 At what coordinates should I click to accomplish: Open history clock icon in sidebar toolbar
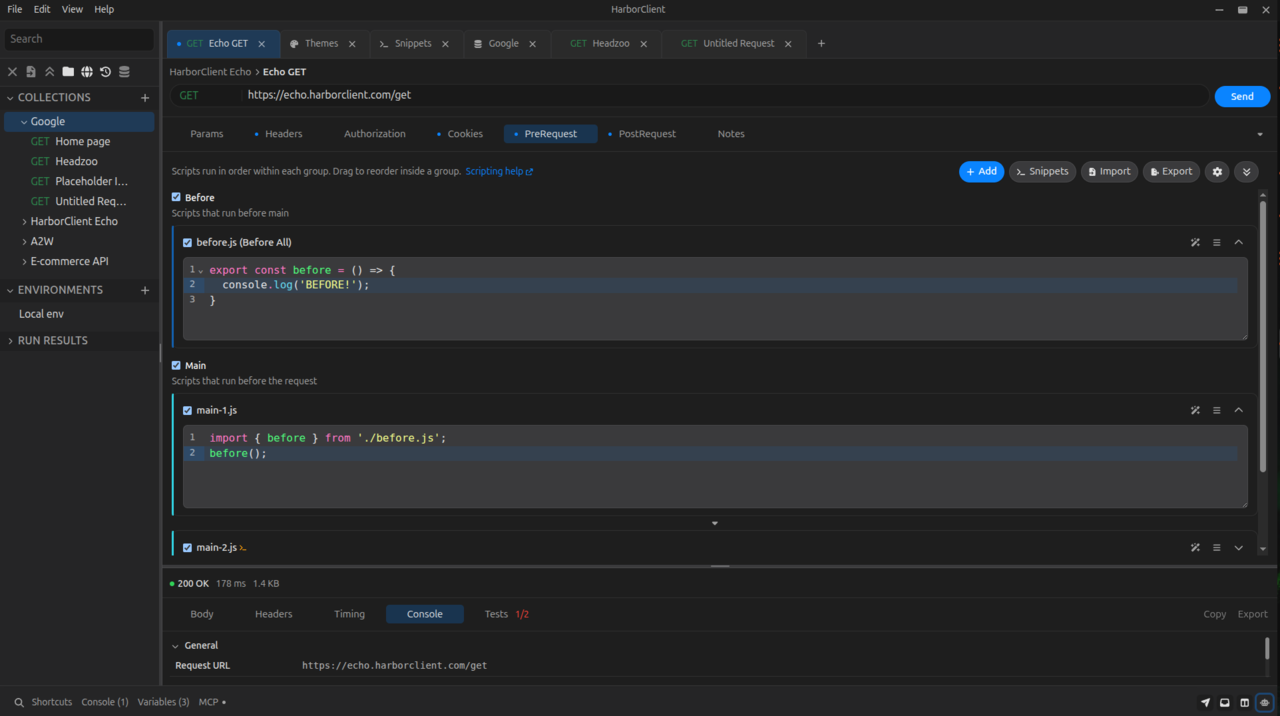pyautogui.click(x=105, y=72)
